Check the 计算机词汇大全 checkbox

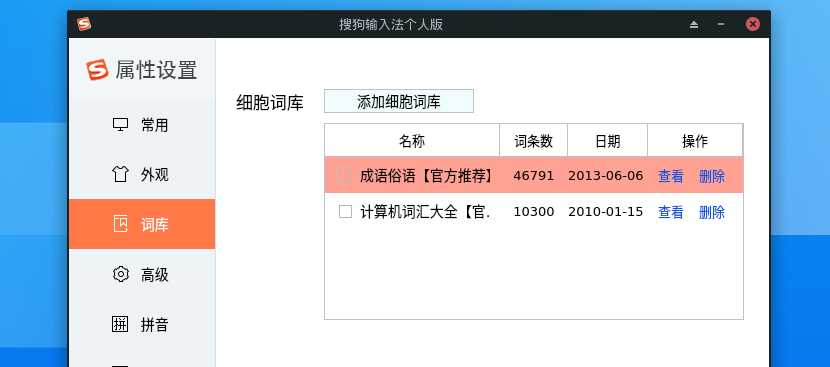coord(346,212)
